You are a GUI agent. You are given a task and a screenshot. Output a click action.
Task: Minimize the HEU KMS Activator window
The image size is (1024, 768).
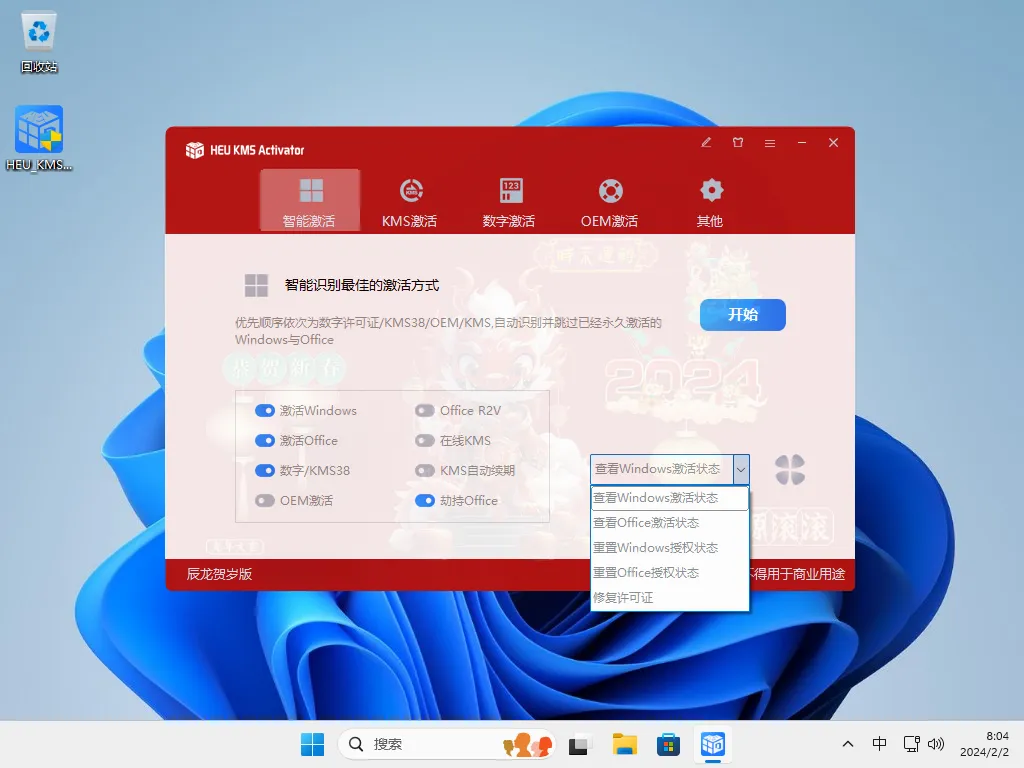pos(802,142)
